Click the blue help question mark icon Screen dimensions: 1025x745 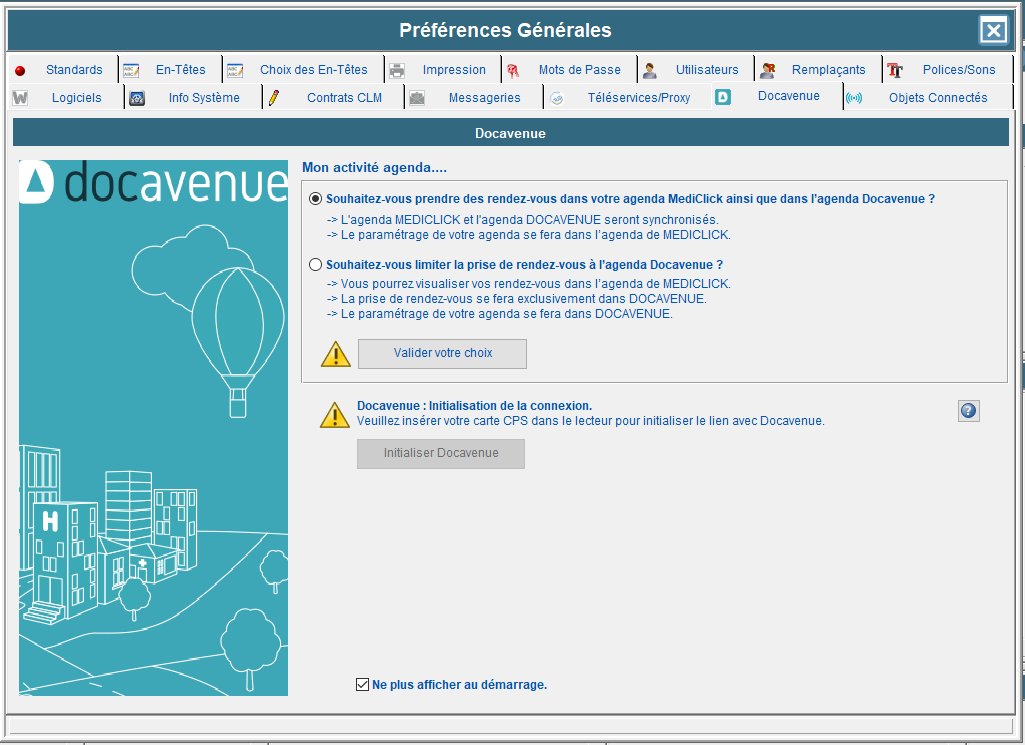pos(968,411)
